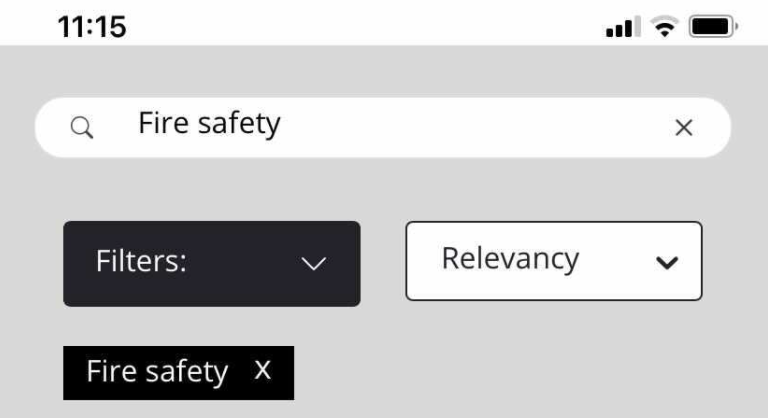Click the 'Relevancy' sort label text
This screenshot has width=768, height=418.
click(x=510, y=259)
